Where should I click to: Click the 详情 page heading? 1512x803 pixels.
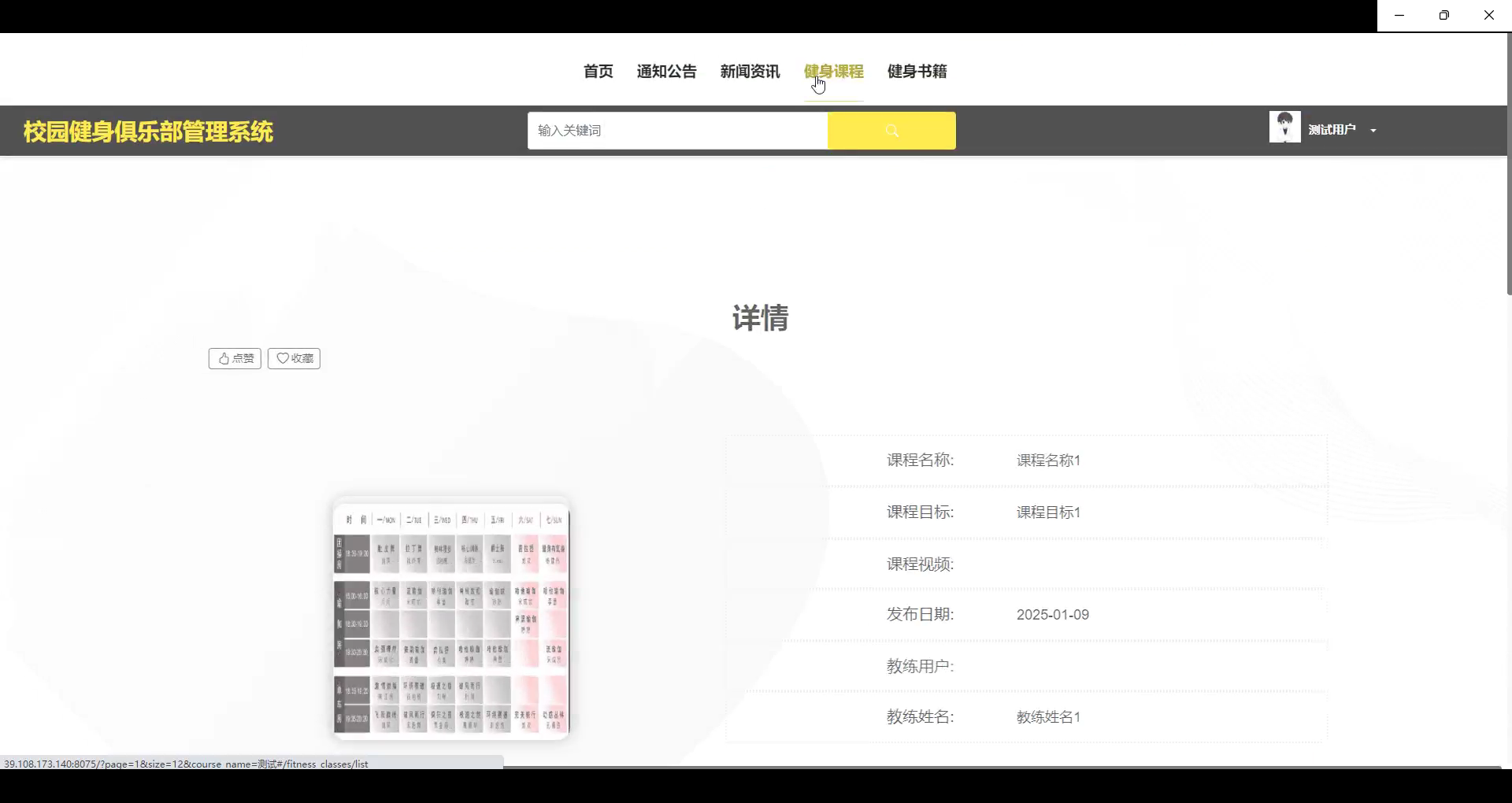coord(760,318)
